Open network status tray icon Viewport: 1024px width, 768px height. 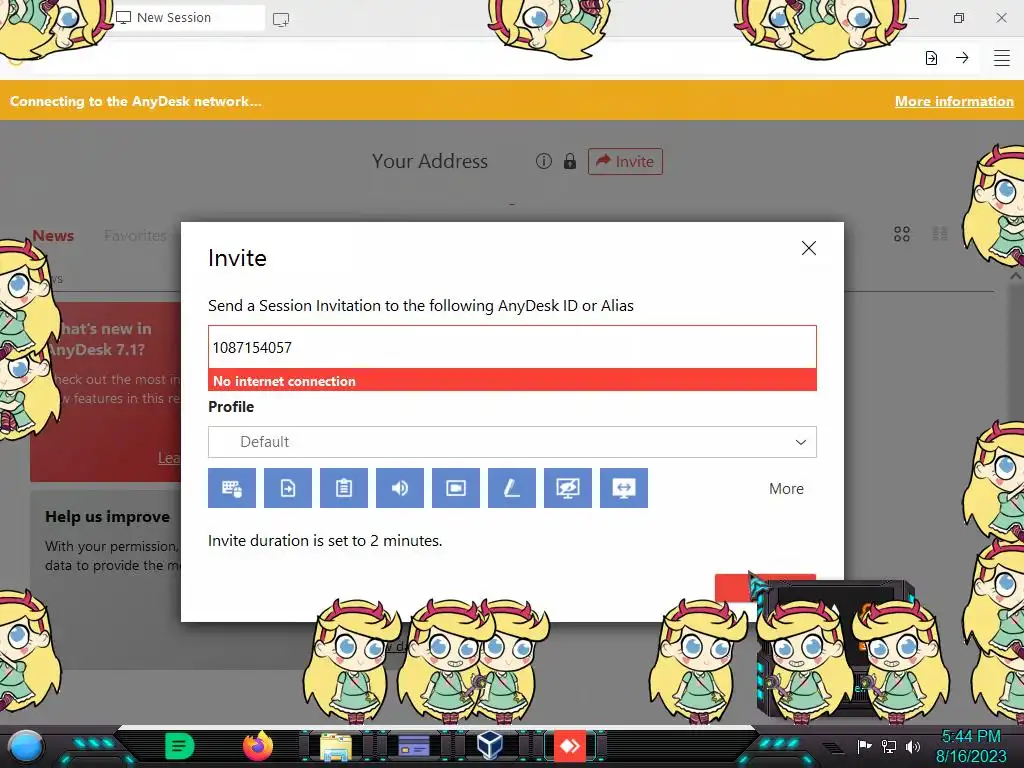click(x=889, y=746)
